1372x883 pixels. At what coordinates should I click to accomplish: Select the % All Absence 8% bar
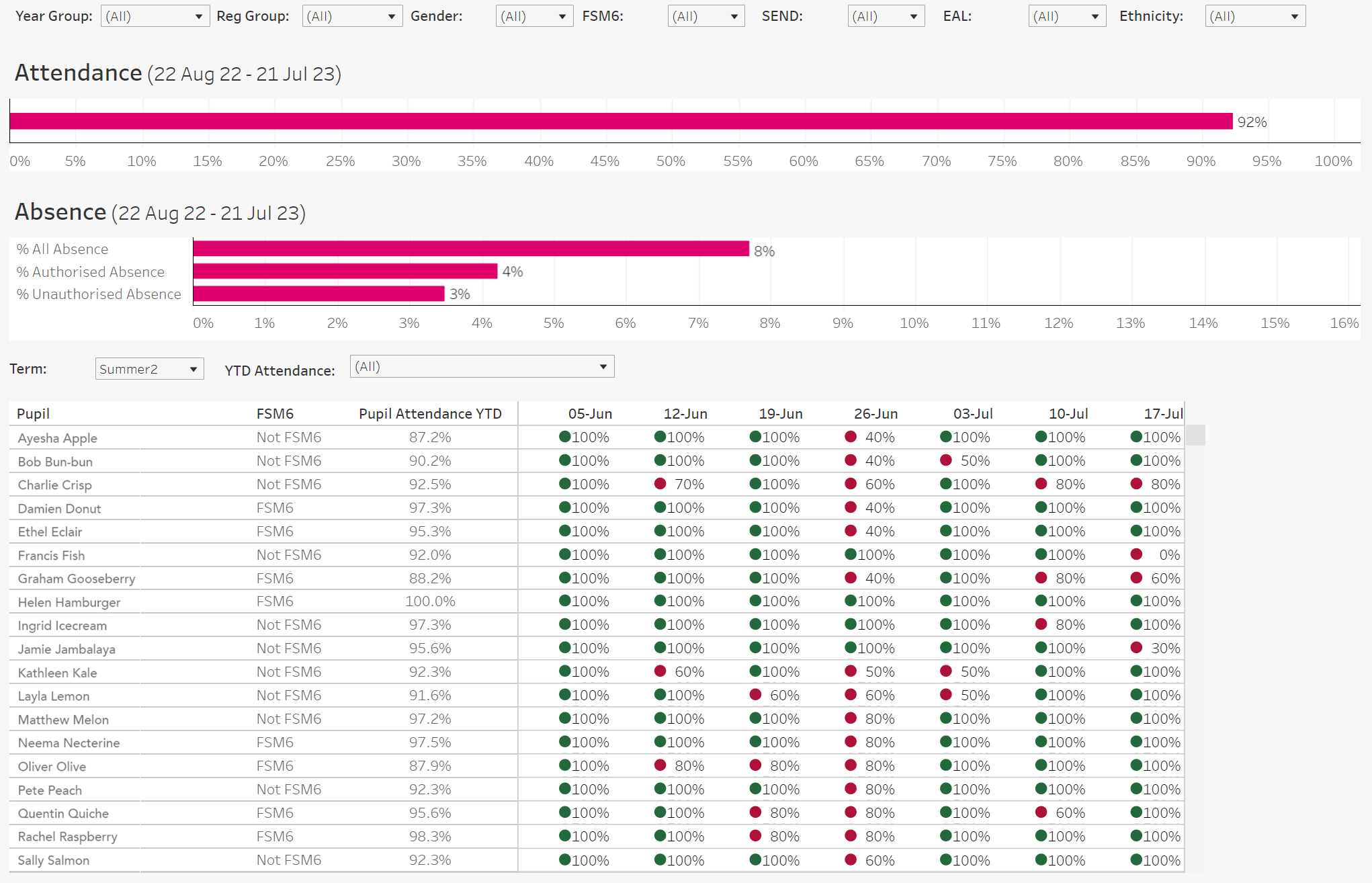pyautogui.click(x=471, y=249)
